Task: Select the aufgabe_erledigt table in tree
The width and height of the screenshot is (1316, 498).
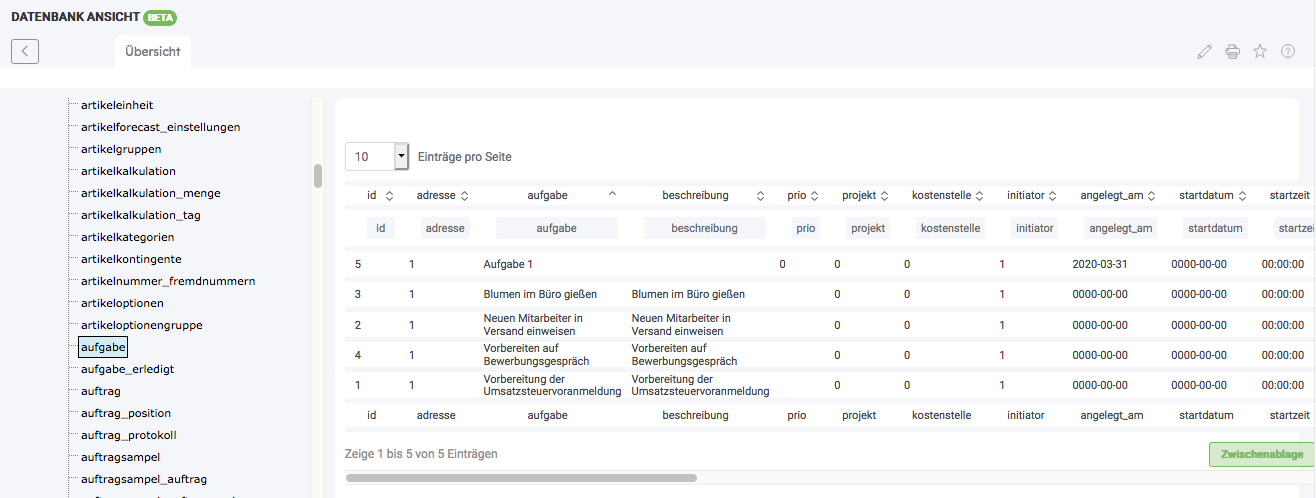Action: coord(127,369)
